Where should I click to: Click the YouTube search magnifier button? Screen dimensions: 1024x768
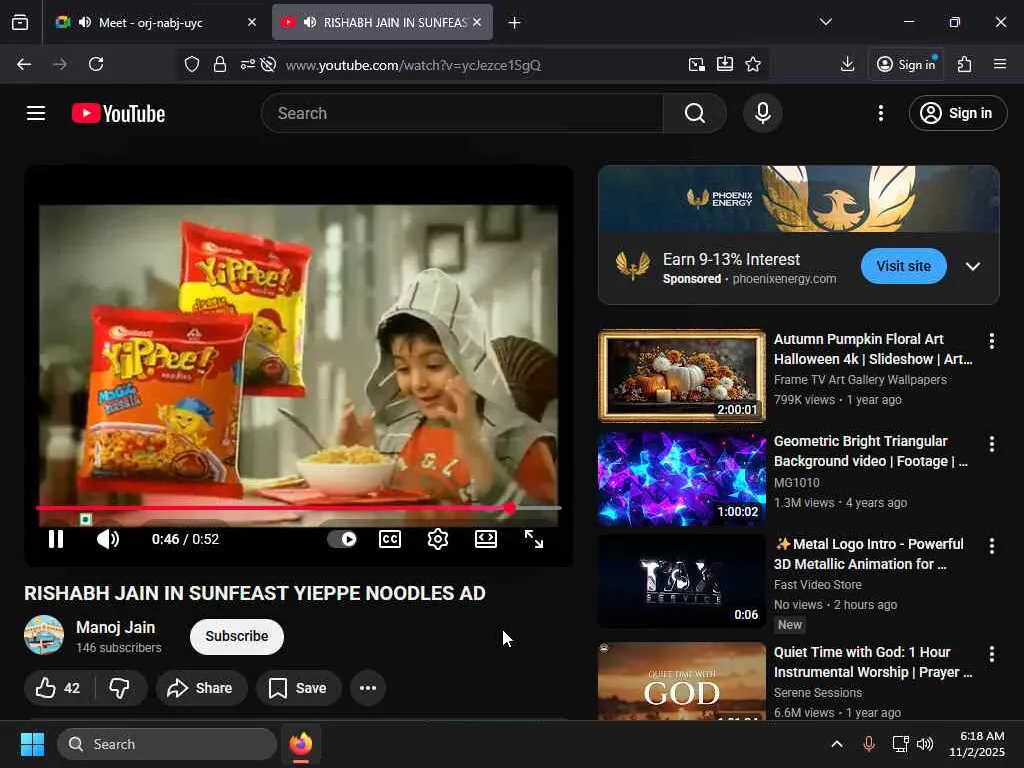(x=695, y=114)
